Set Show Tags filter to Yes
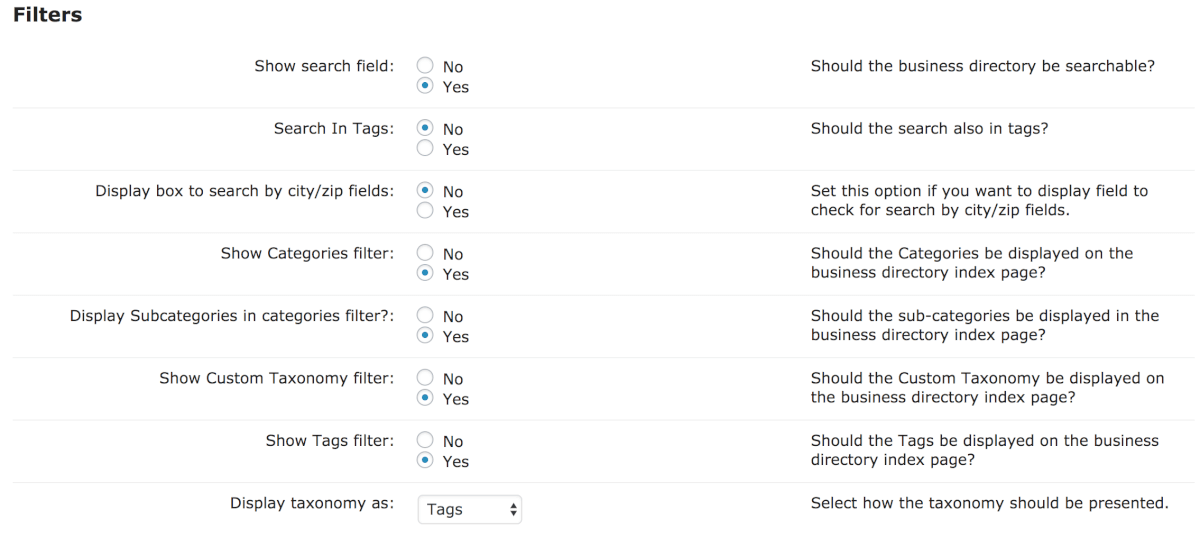The height and width of the screenshot is (537, 1200). 425,461
